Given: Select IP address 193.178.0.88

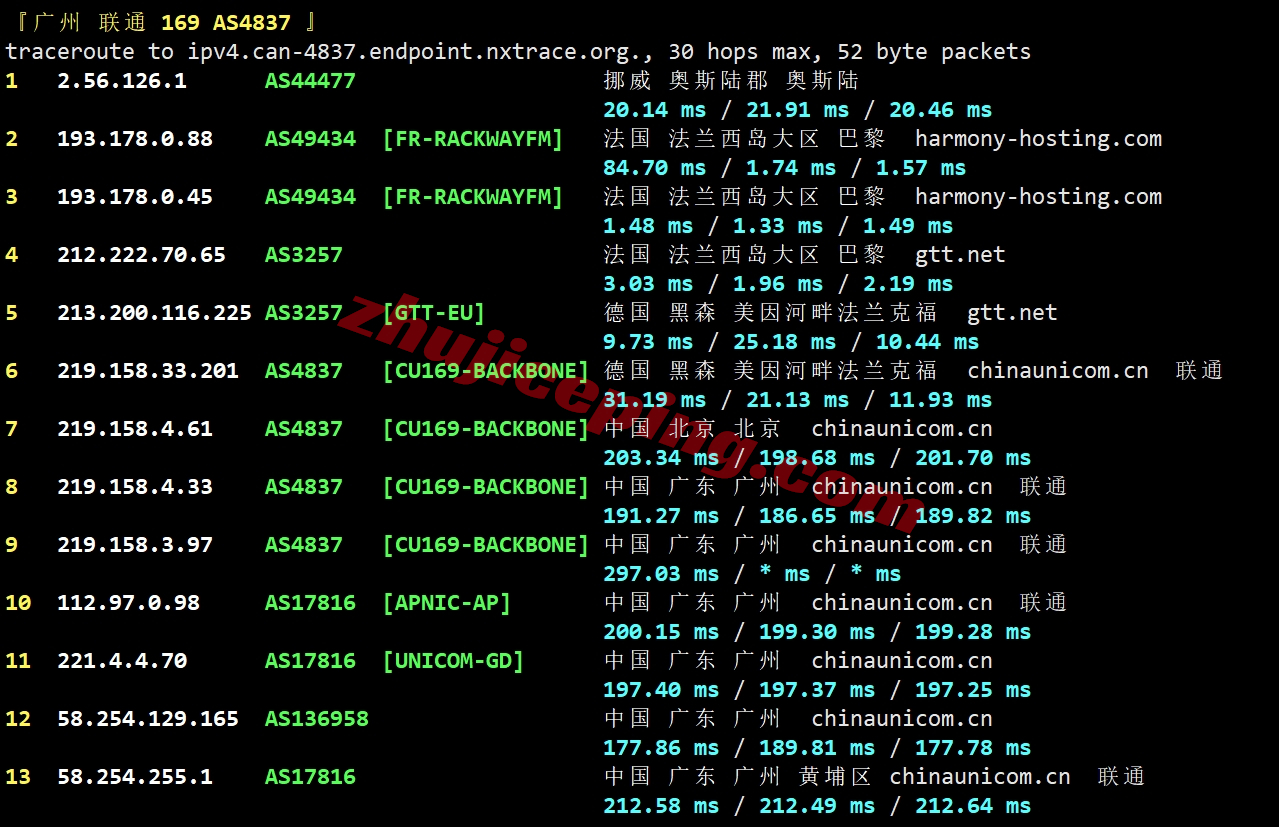Looking at the screenshot, I should pos(135,139).
